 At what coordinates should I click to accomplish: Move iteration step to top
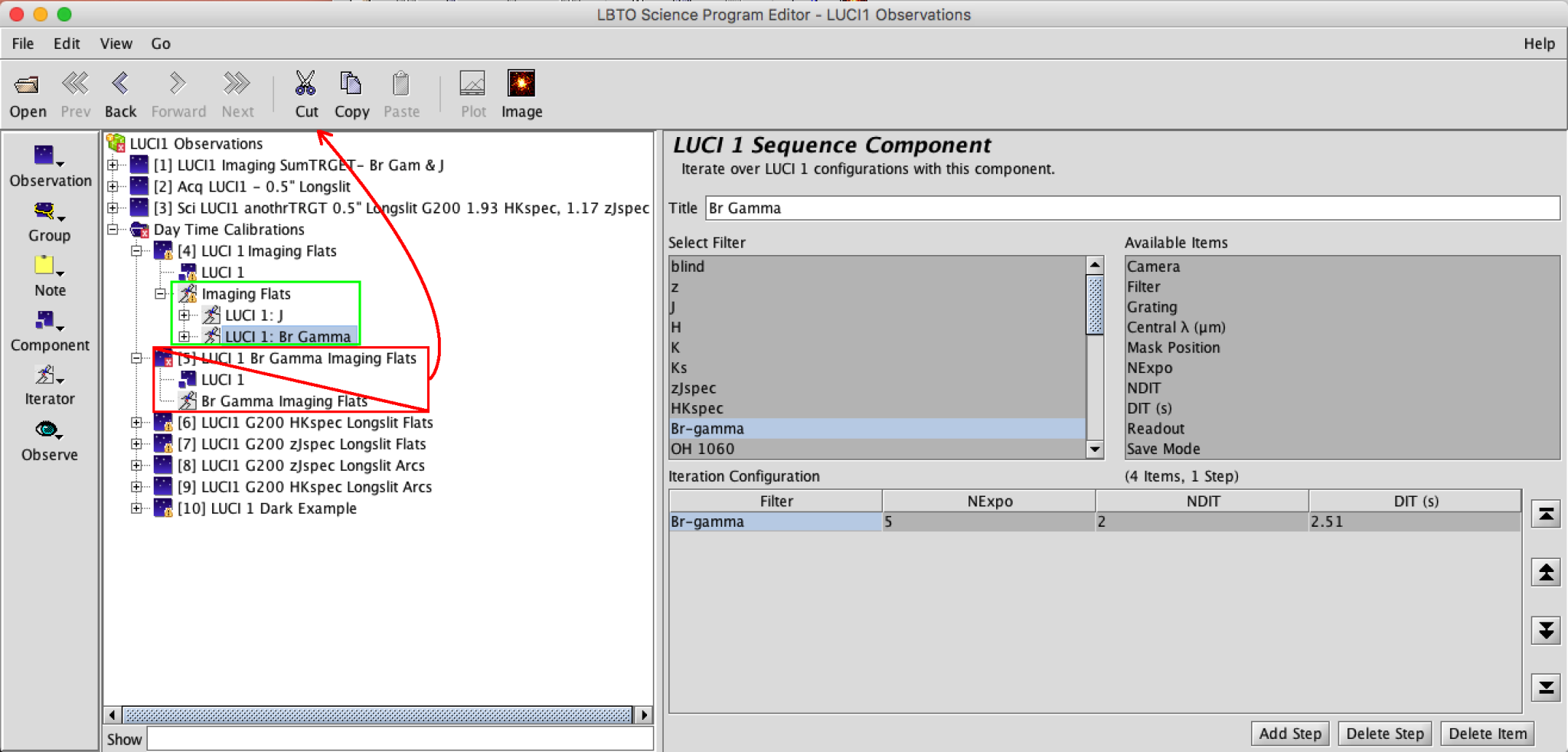(x=1546, y=514)
